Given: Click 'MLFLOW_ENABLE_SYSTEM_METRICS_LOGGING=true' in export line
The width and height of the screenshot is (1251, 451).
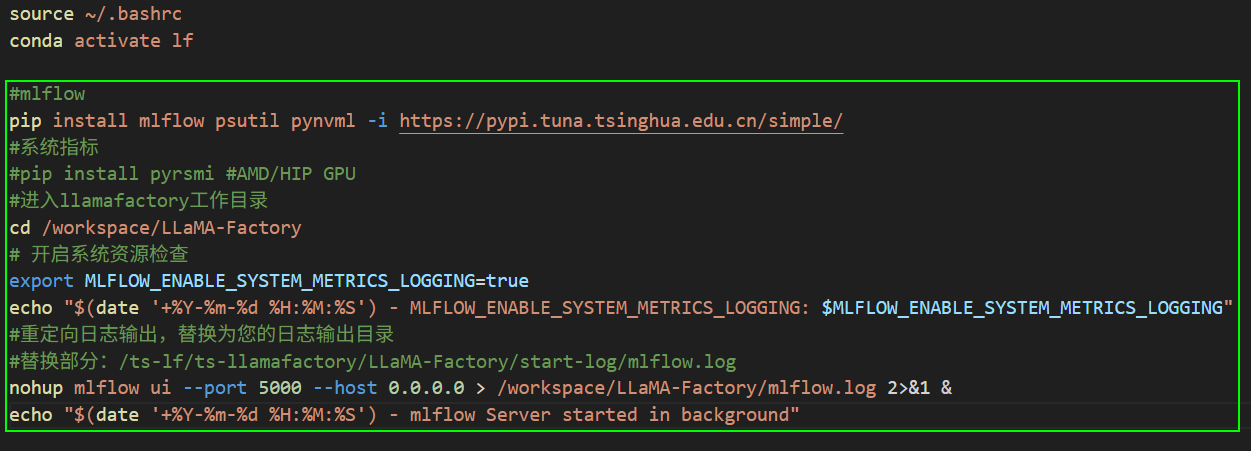Looking at the screenshot, I should (x=306, y=280).
